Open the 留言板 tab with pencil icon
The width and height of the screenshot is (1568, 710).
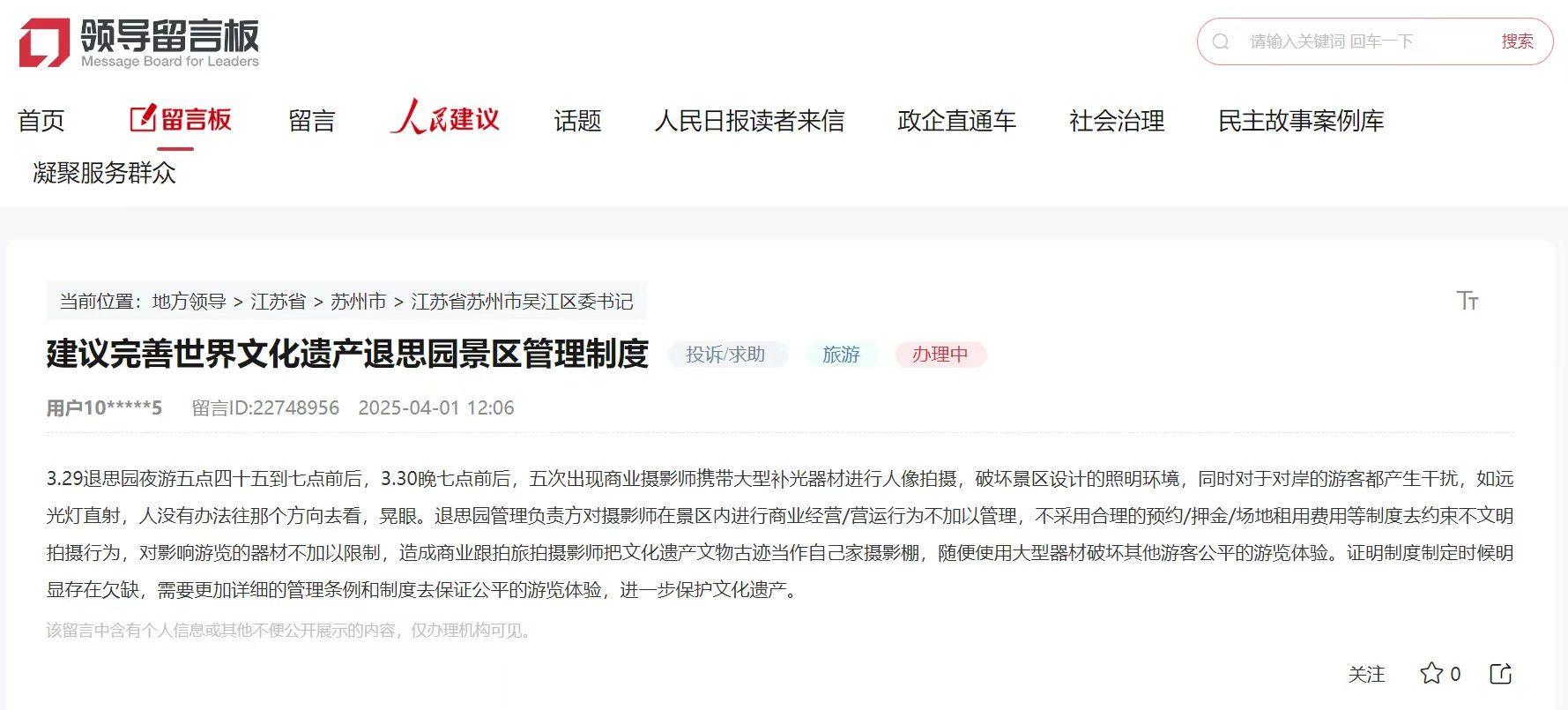coord(181,119)
